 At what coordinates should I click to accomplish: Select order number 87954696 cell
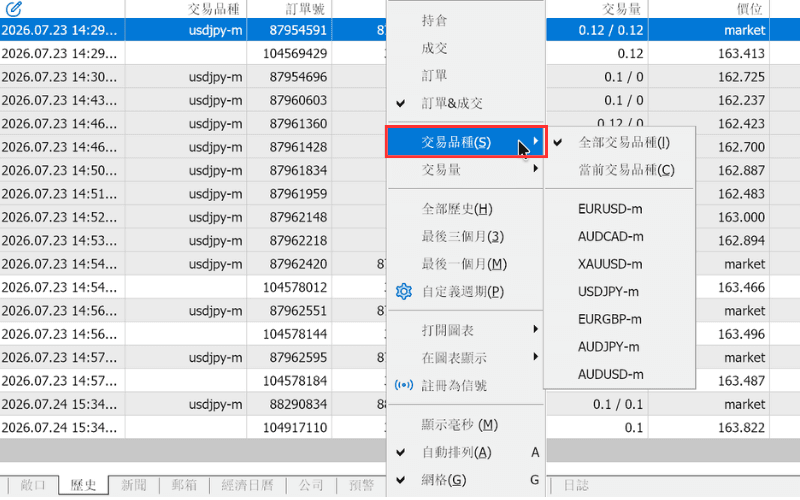[x=298, y=77]
